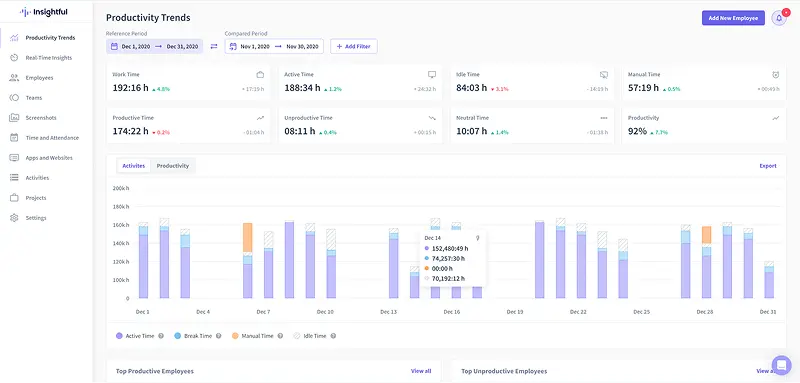
Task: Click the Export link
Action: 768,166
